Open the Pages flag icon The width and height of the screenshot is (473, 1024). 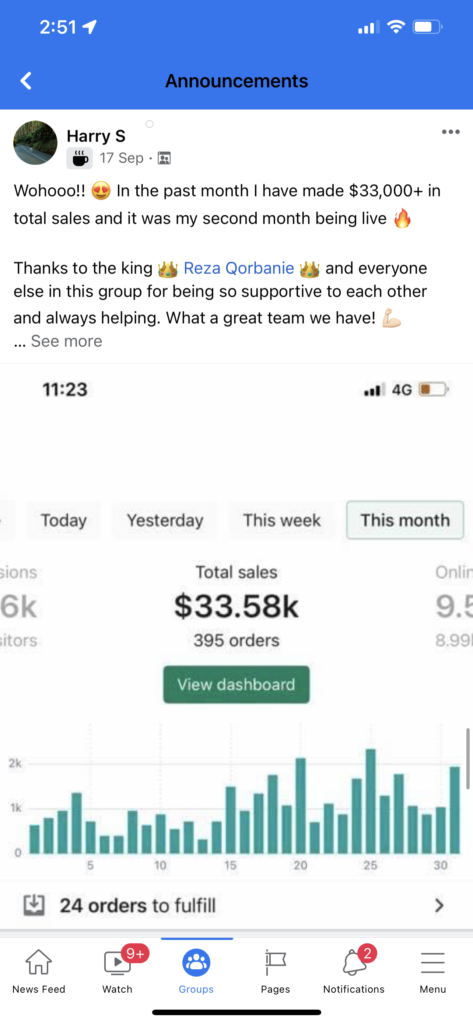tap(275, 962)
